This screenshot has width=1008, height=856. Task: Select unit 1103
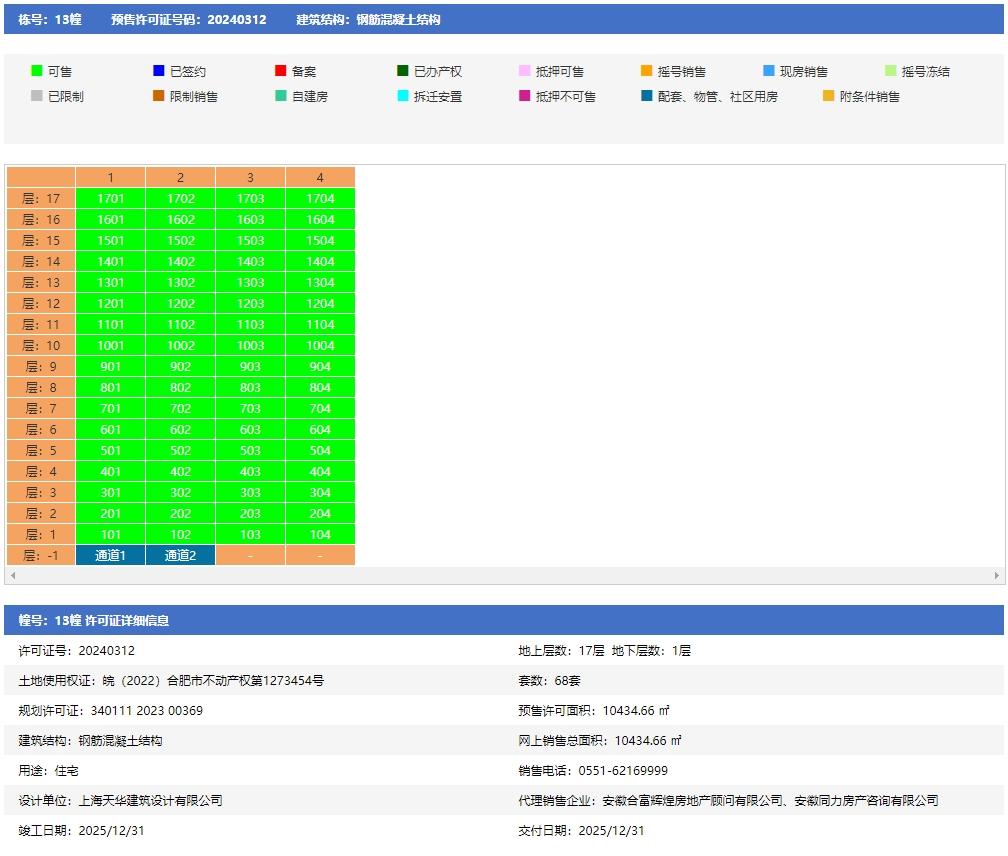click(x=250, y=325)
